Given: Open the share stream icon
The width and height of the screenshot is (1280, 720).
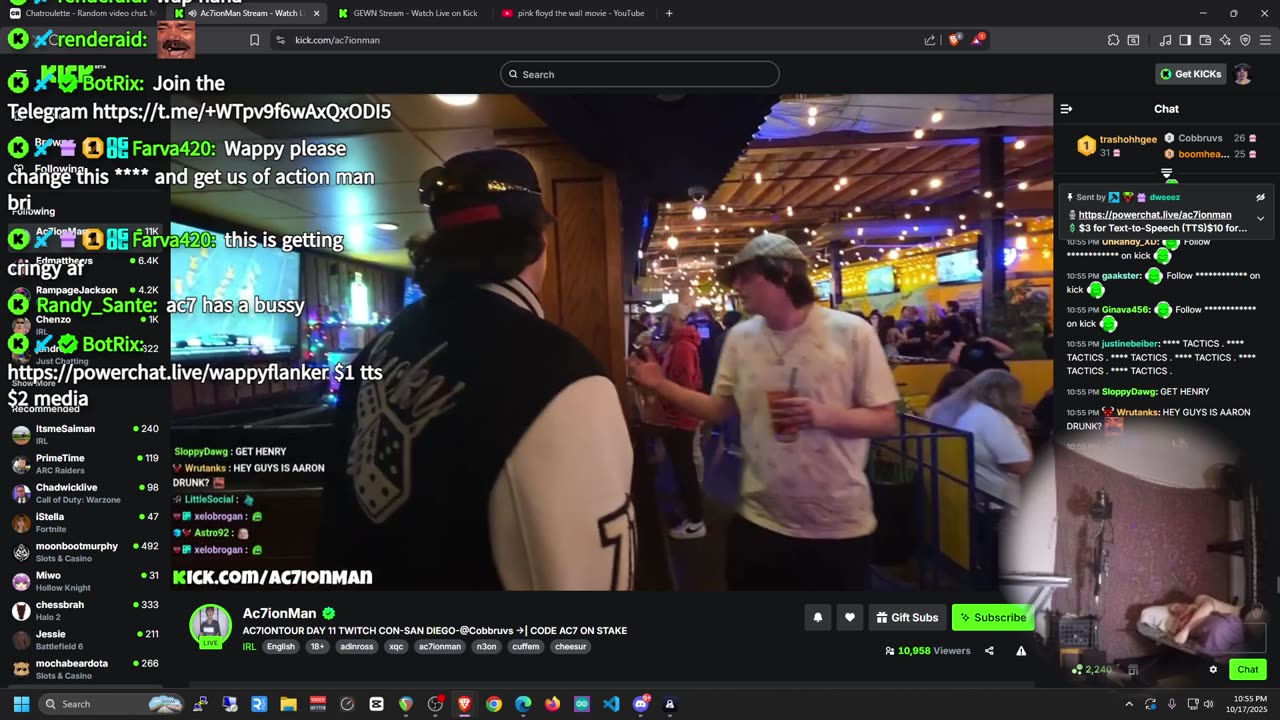Looking at the screenshot, I should pos(989,650).
